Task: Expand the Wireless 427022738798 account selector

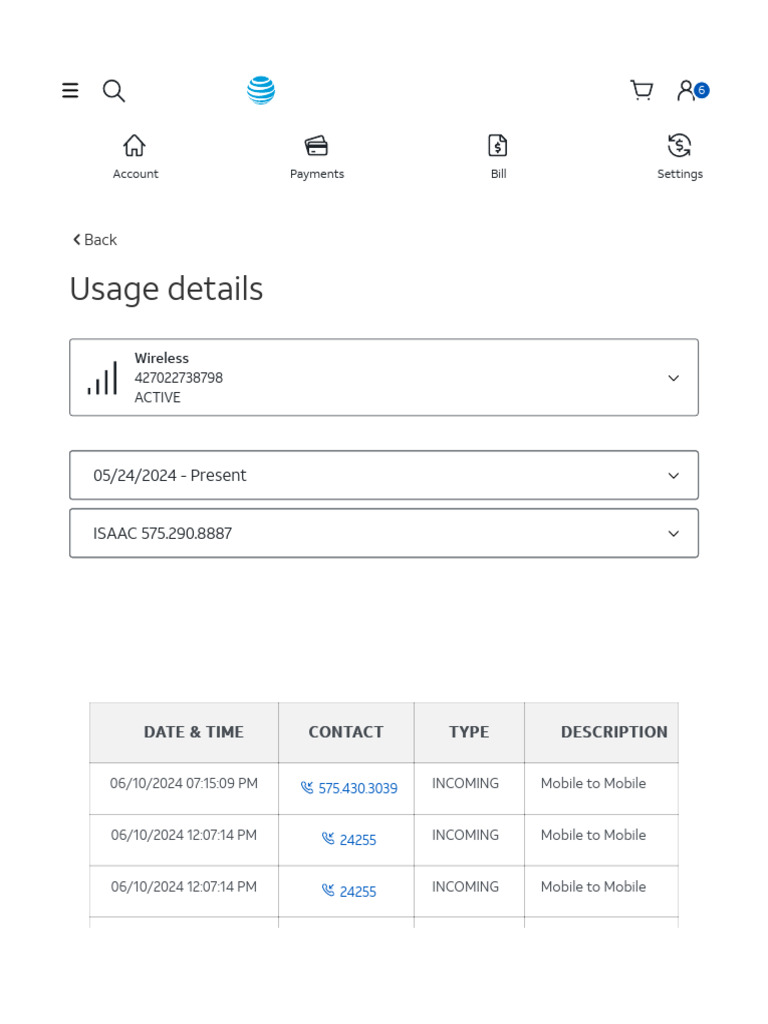Action: [x=384, y=377]
